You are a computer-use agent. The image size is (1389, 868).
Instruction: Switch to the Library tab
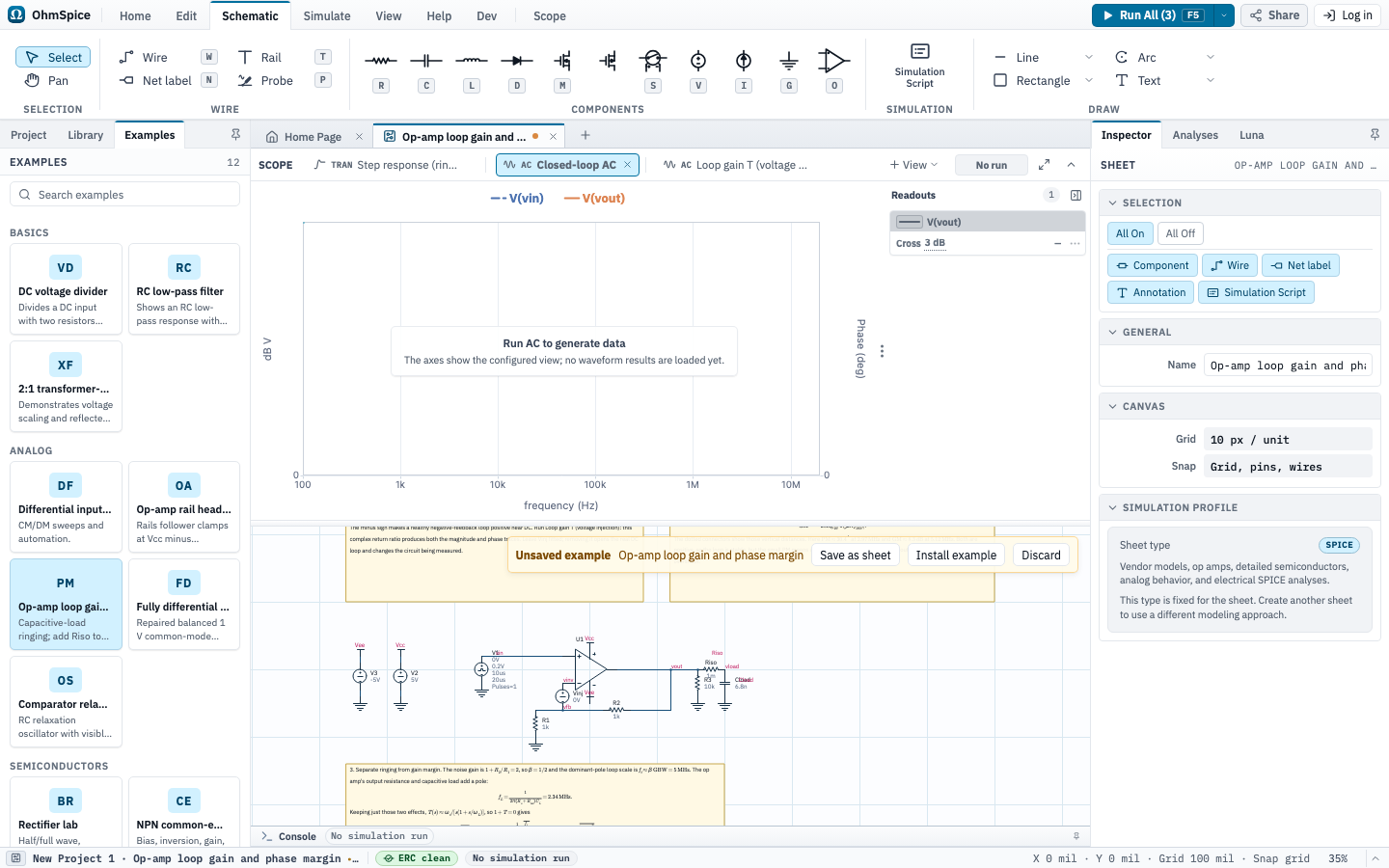[86, 135]
